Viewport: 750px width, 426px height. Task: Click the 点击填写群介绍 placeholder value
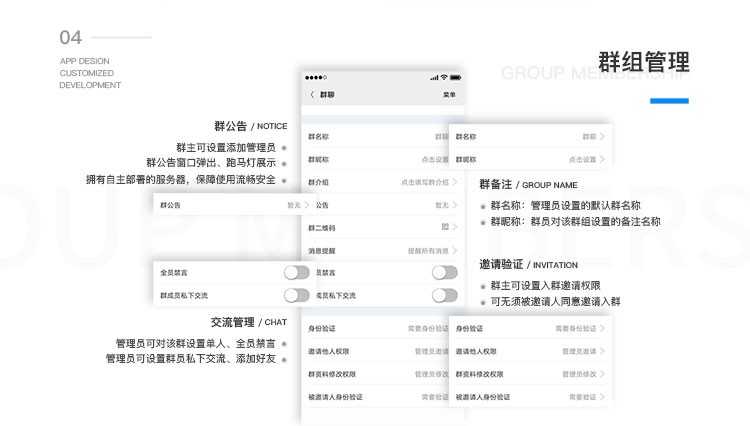point(425,182)
